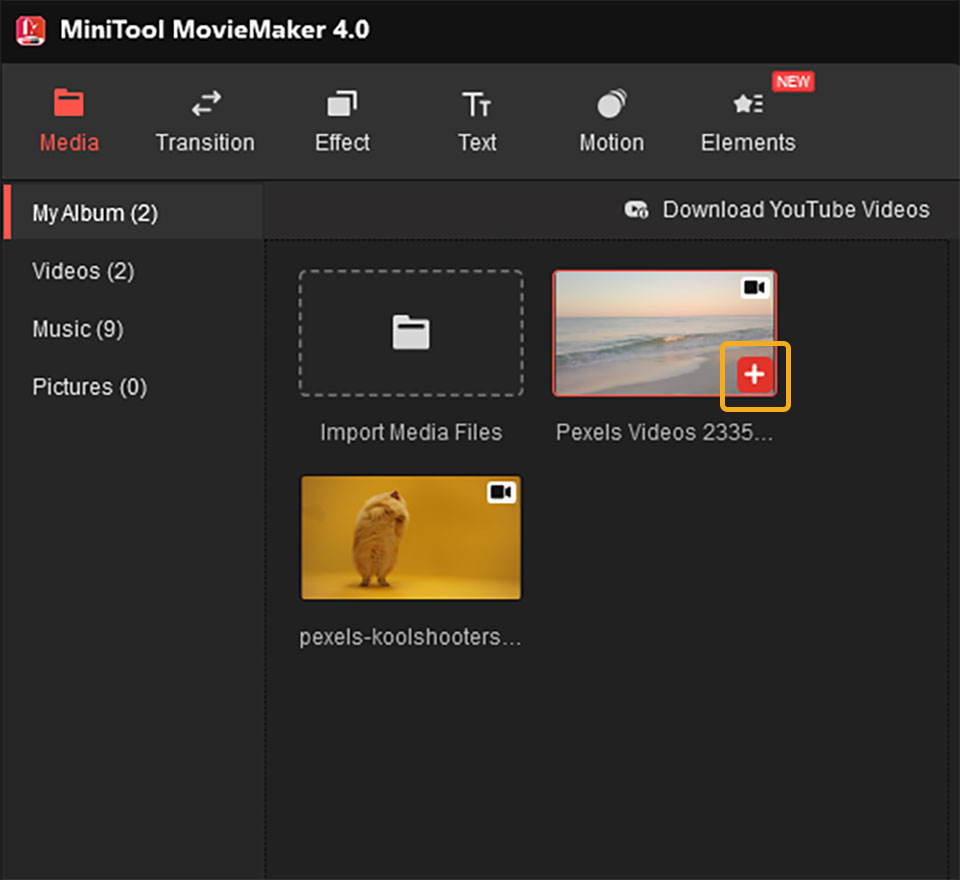
Task: Open the Motion tab
Action: point(611,121)
